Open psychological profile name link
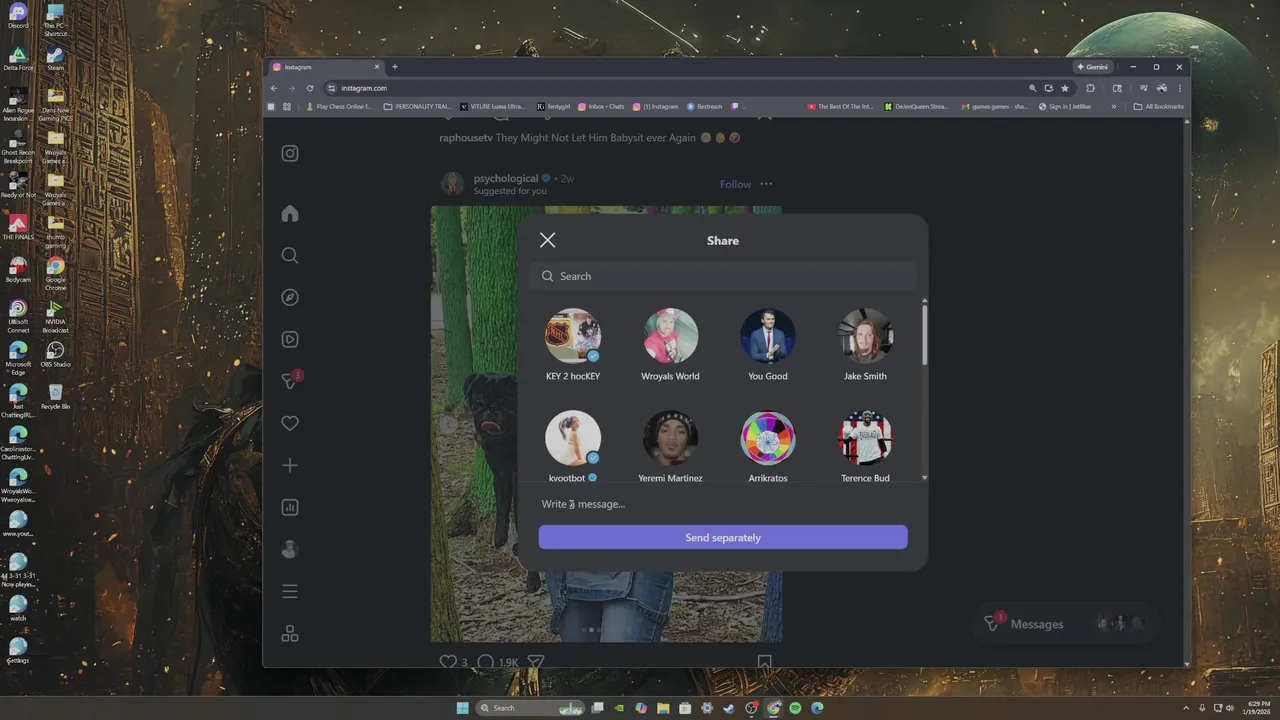 pyautogui.click(x=506, y=178)
